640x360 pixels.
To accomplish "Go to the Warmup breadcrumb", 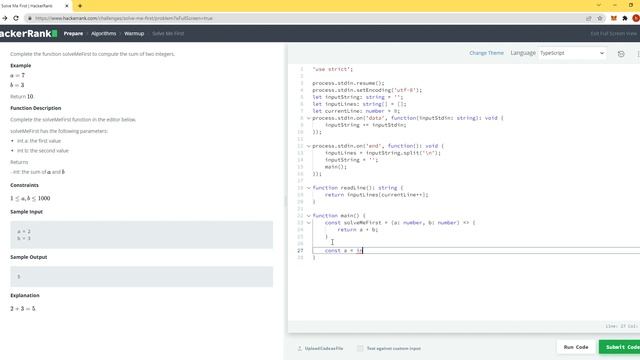I will [x=134, y=33].
